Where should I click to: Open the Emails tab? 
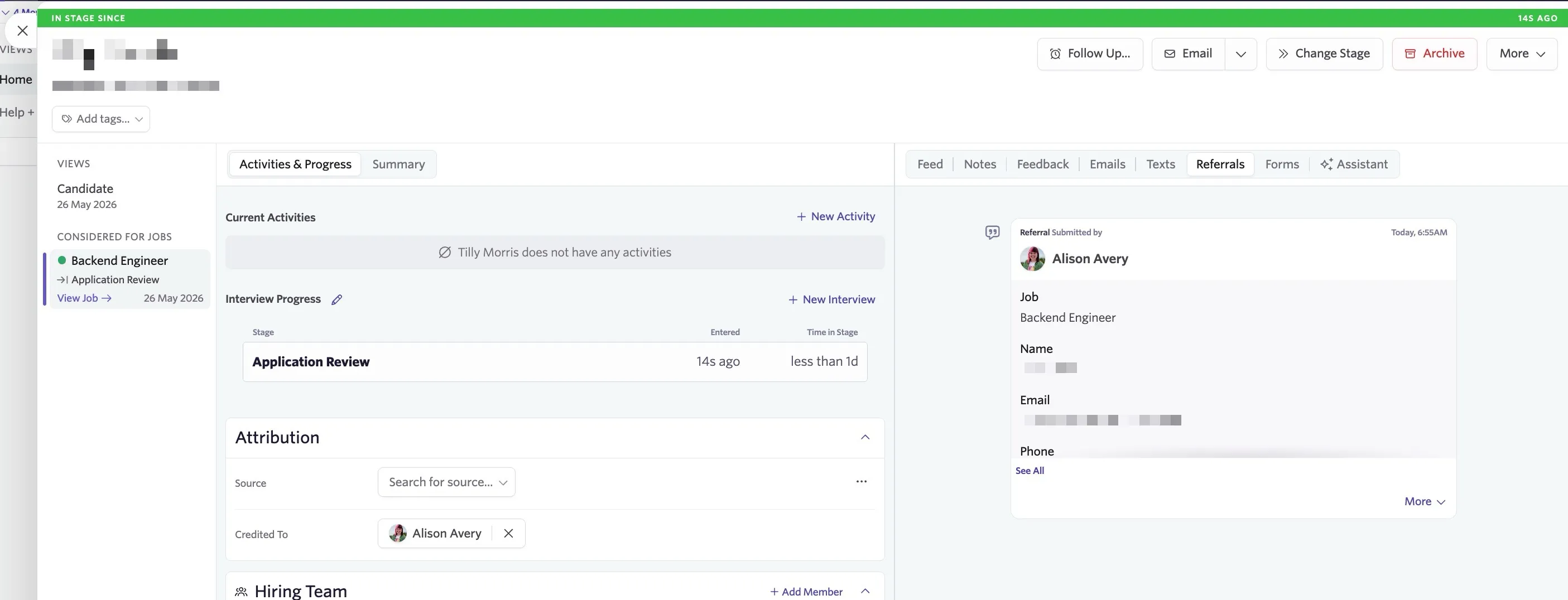click(1107, 164)
